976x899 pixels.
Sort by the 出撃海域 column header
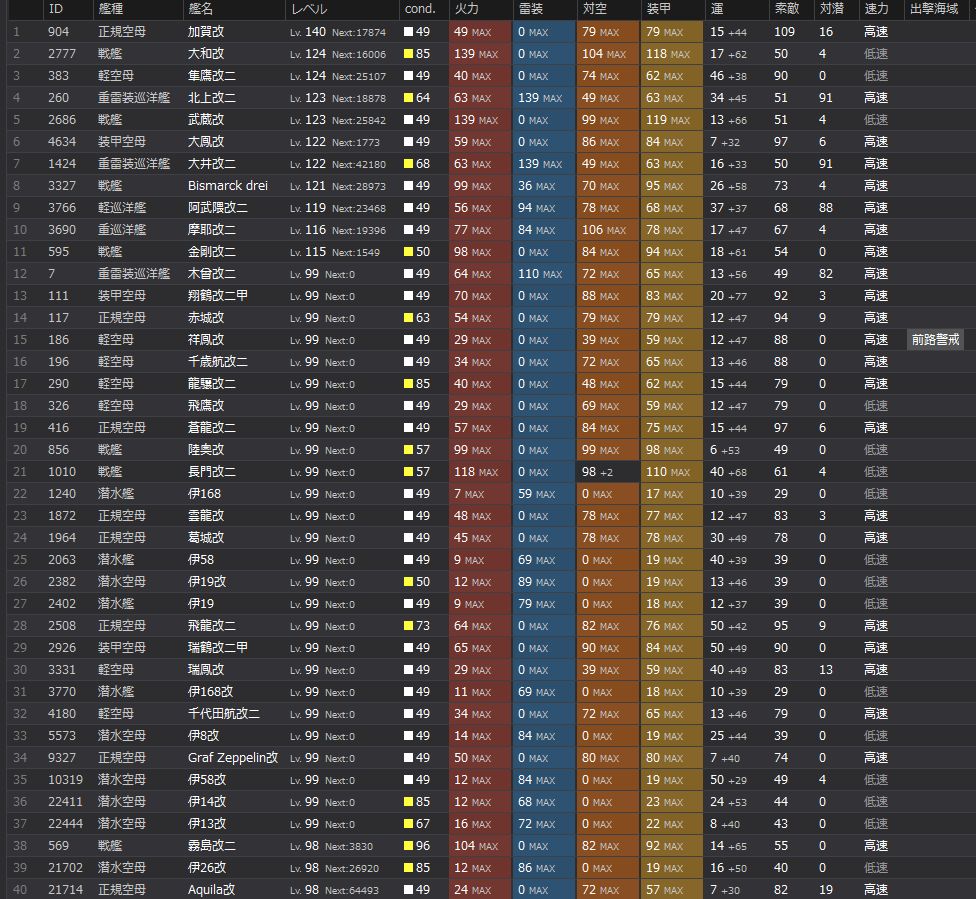click(934, 9)
